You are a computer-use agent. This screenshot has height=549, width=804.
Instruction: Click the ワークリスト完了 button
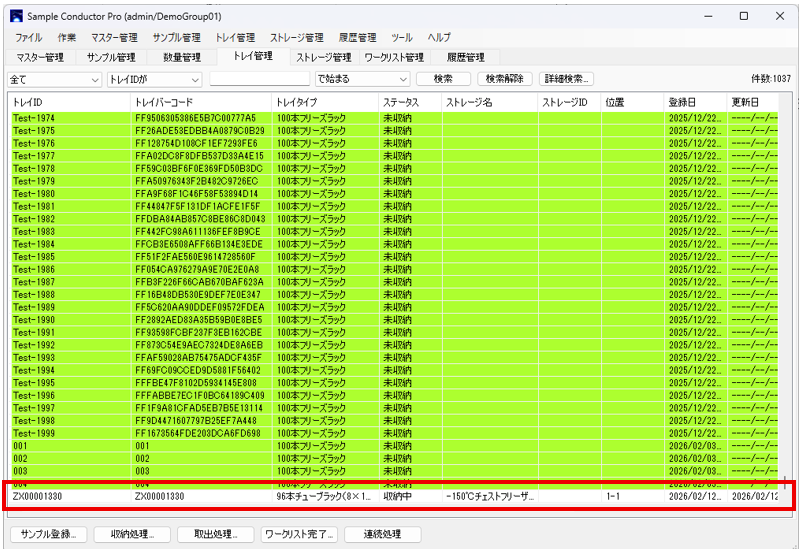pyautogui.click(x=299, y=534)
